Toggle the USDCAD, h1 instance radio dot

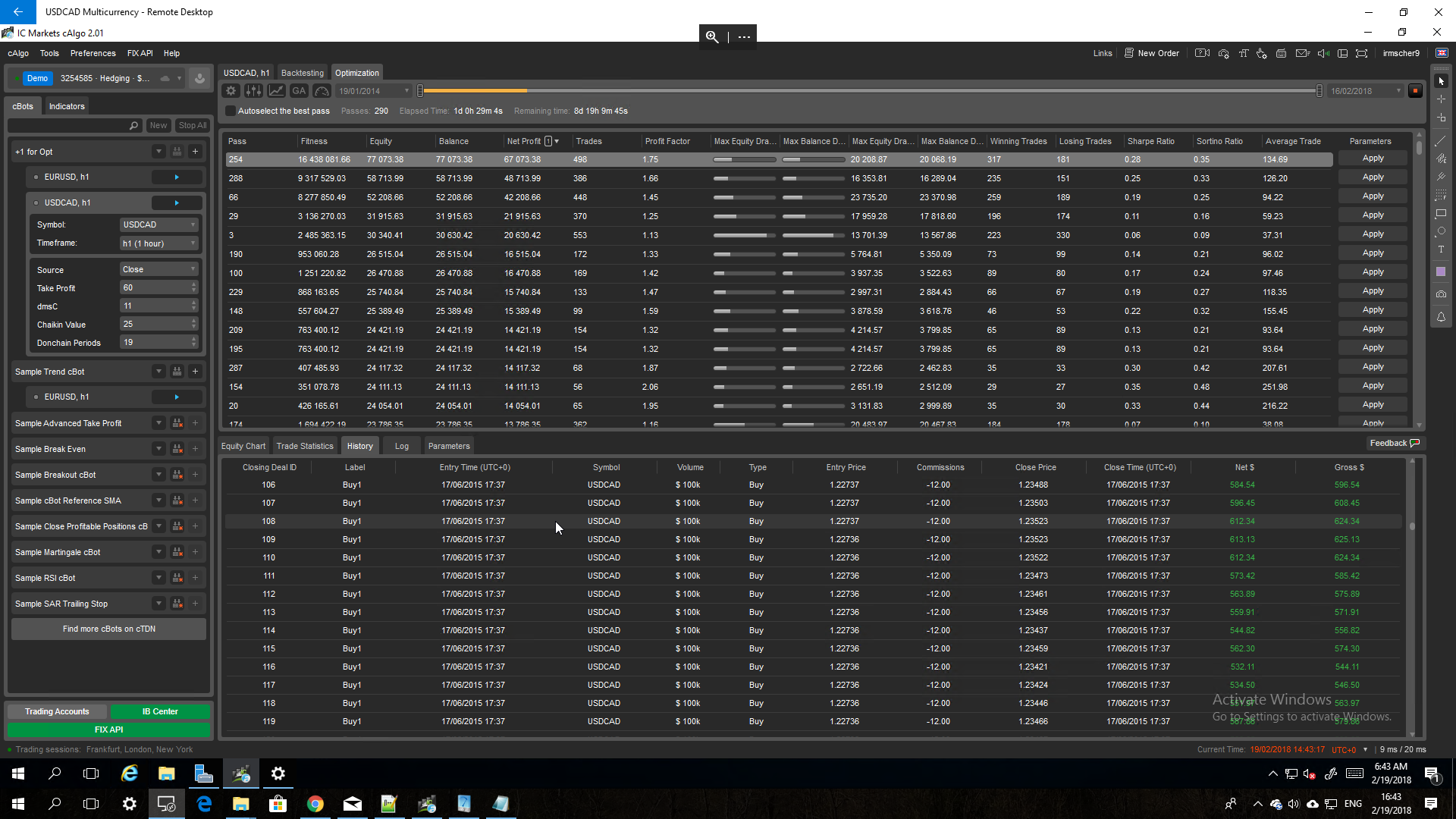click(36, 202)
